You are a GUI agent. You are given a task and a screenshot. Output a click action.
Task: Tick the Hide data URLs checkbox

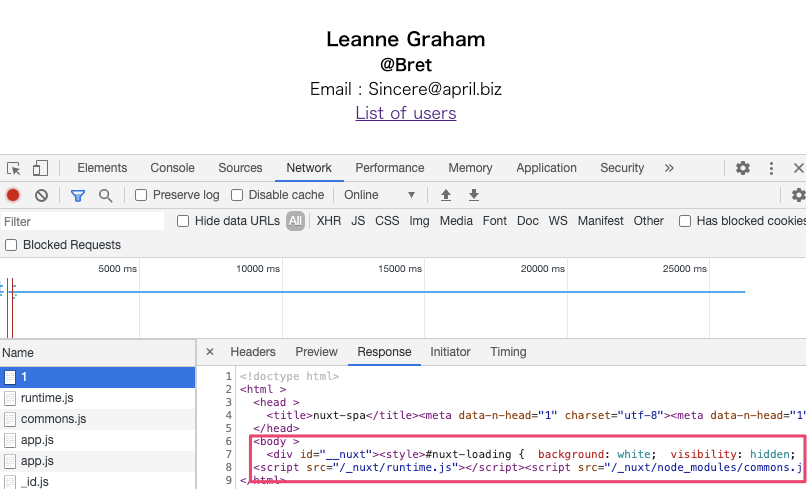point(184,221)
